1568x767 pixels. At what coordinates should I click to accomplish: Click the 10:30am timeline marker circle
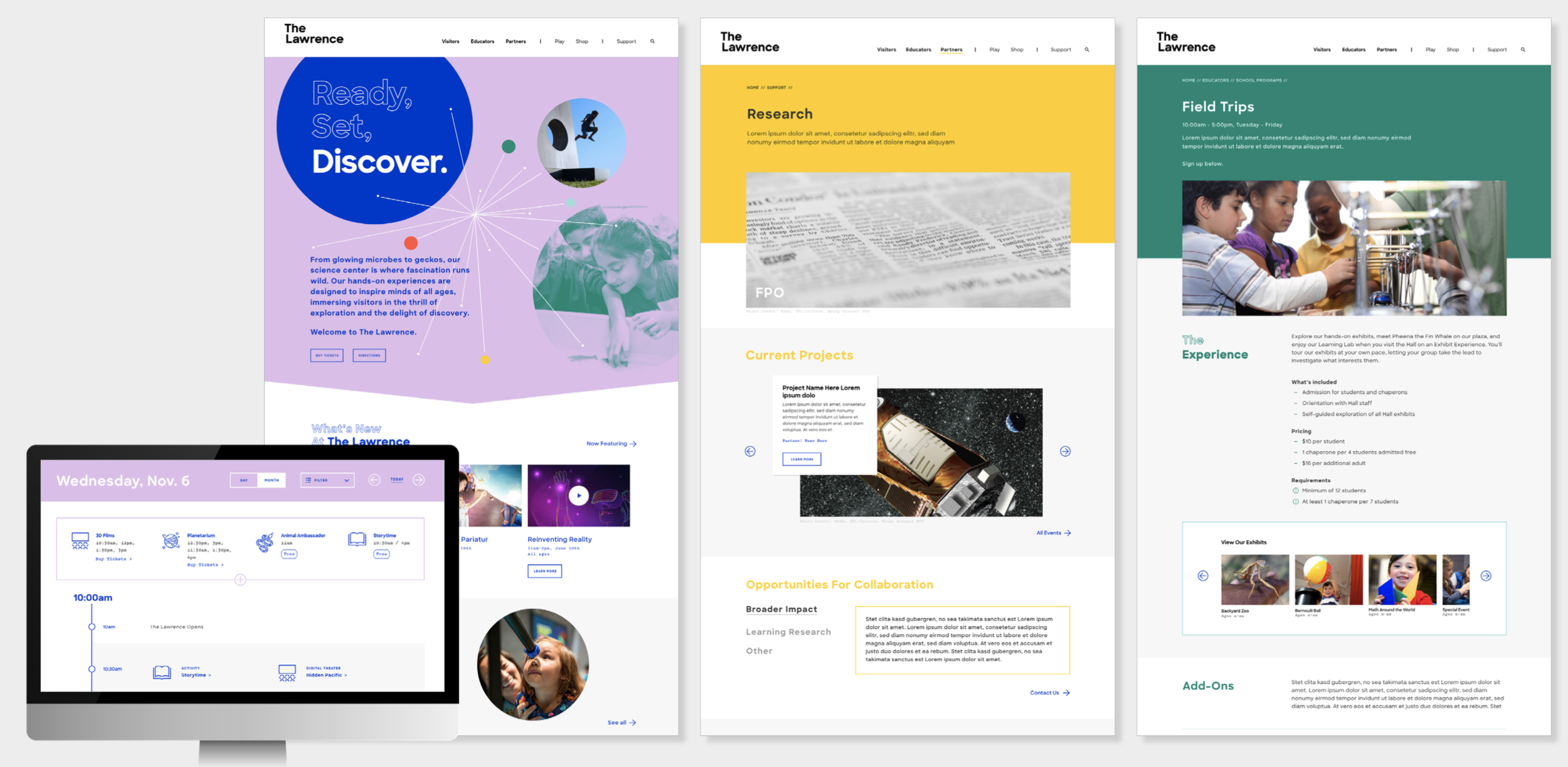coord(92,669)
